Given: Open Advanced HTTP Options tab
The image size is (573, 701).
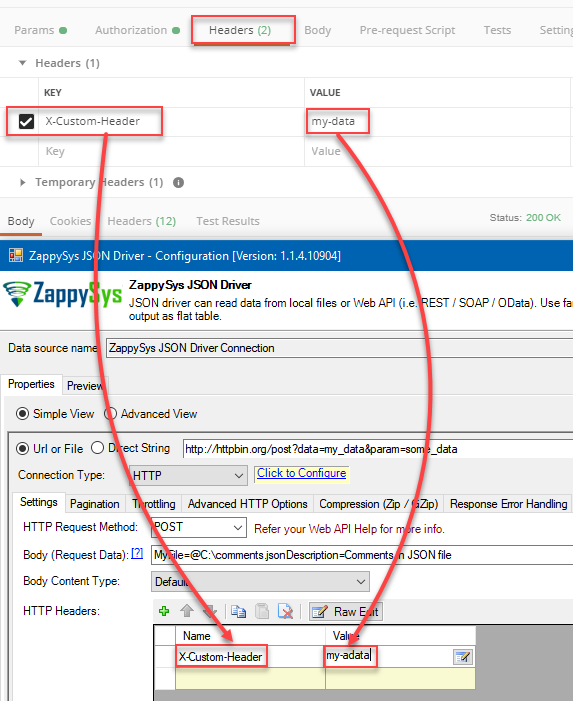Looking at the screenshot, I should click(248, 504).
